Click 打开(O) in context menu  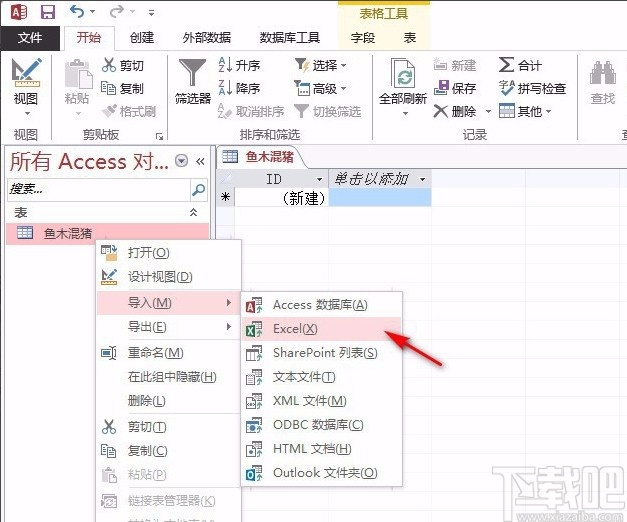169,253
